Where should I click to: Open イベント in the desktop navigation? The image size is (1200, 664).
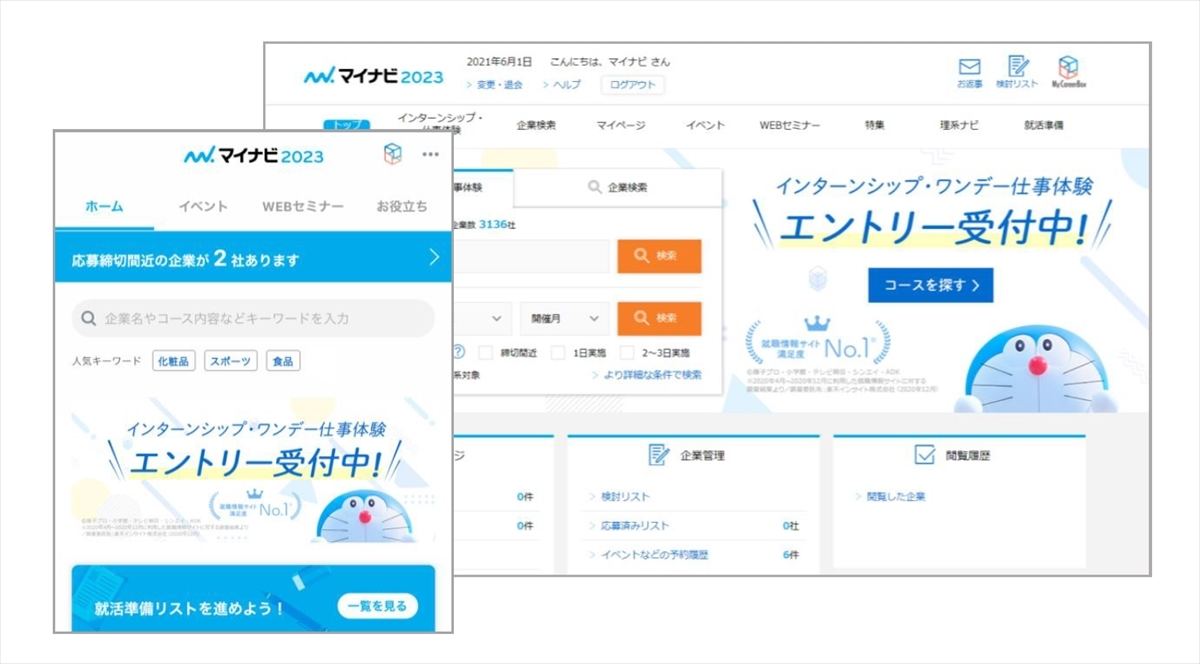click(x=705, y=126)
